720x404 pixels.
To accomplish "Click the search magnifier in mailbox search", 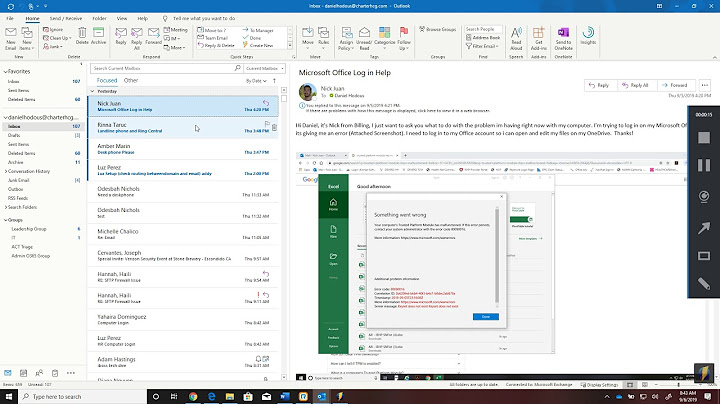I will (x=237, y=68).
